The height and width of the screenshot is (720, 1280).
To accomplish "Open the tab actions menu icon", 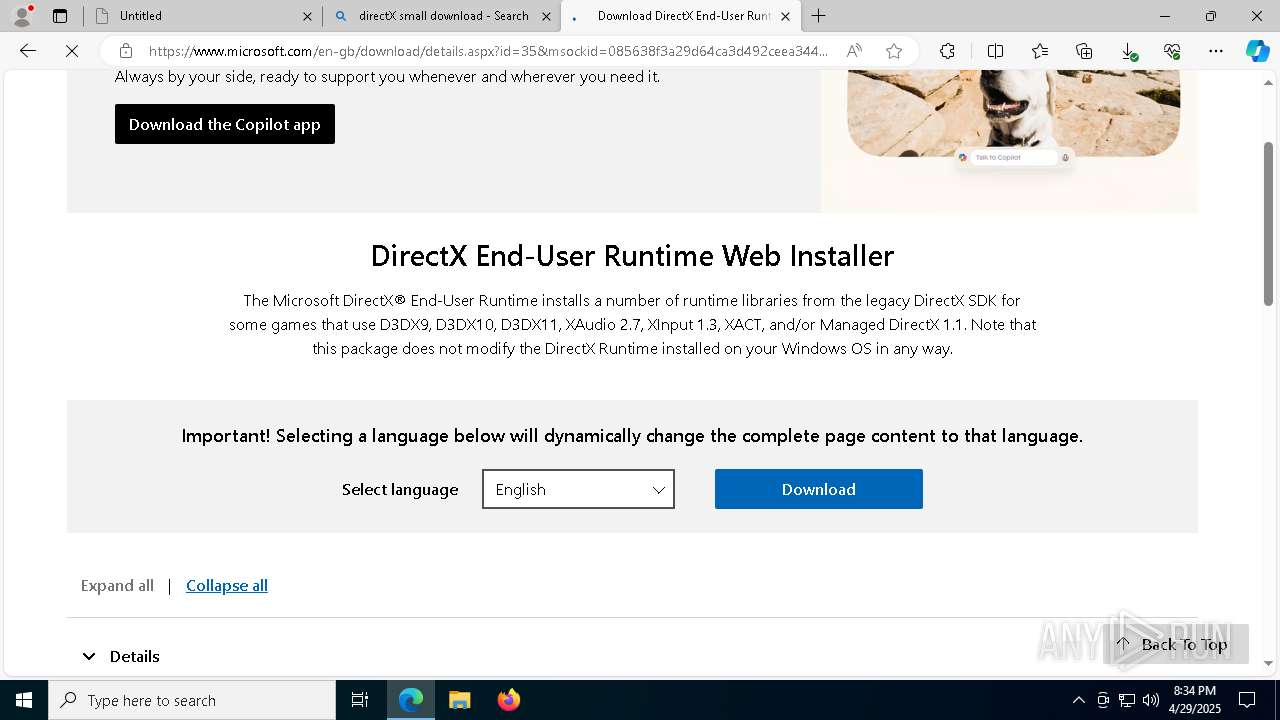I will pyautogui.click(x=60, y=16).
